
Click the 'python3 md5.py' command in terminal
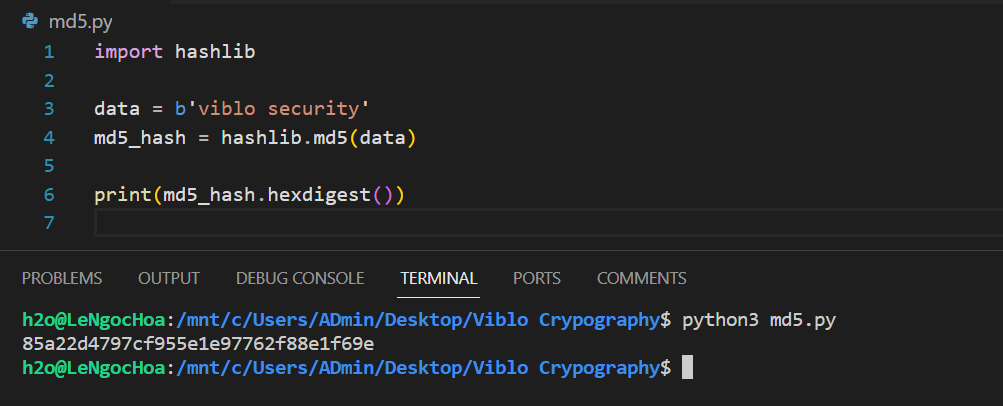click(758, 321)
